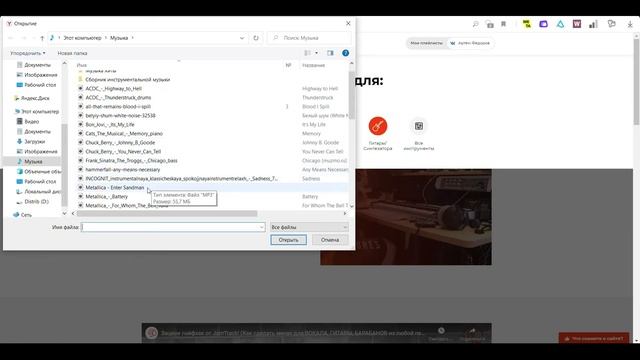640x360 pixels.
Task: Open the help icon in the dialog toolbar
Action: pyautogui.click(x=345, y=53)
